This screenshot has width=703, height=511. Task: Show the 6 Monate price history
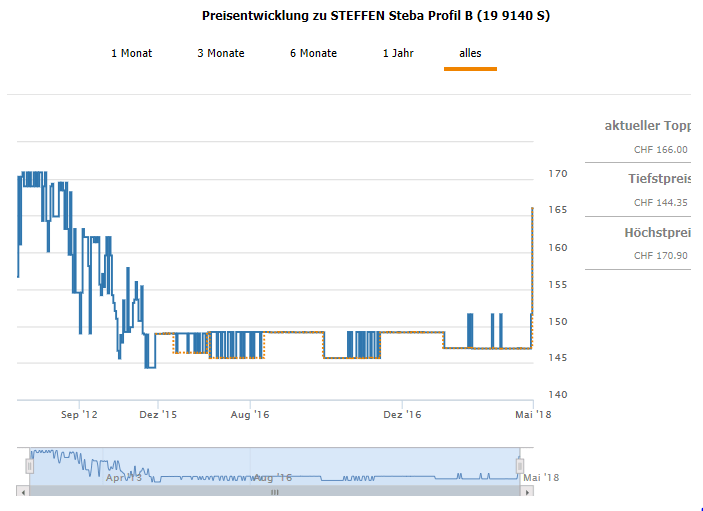[313, 53]
